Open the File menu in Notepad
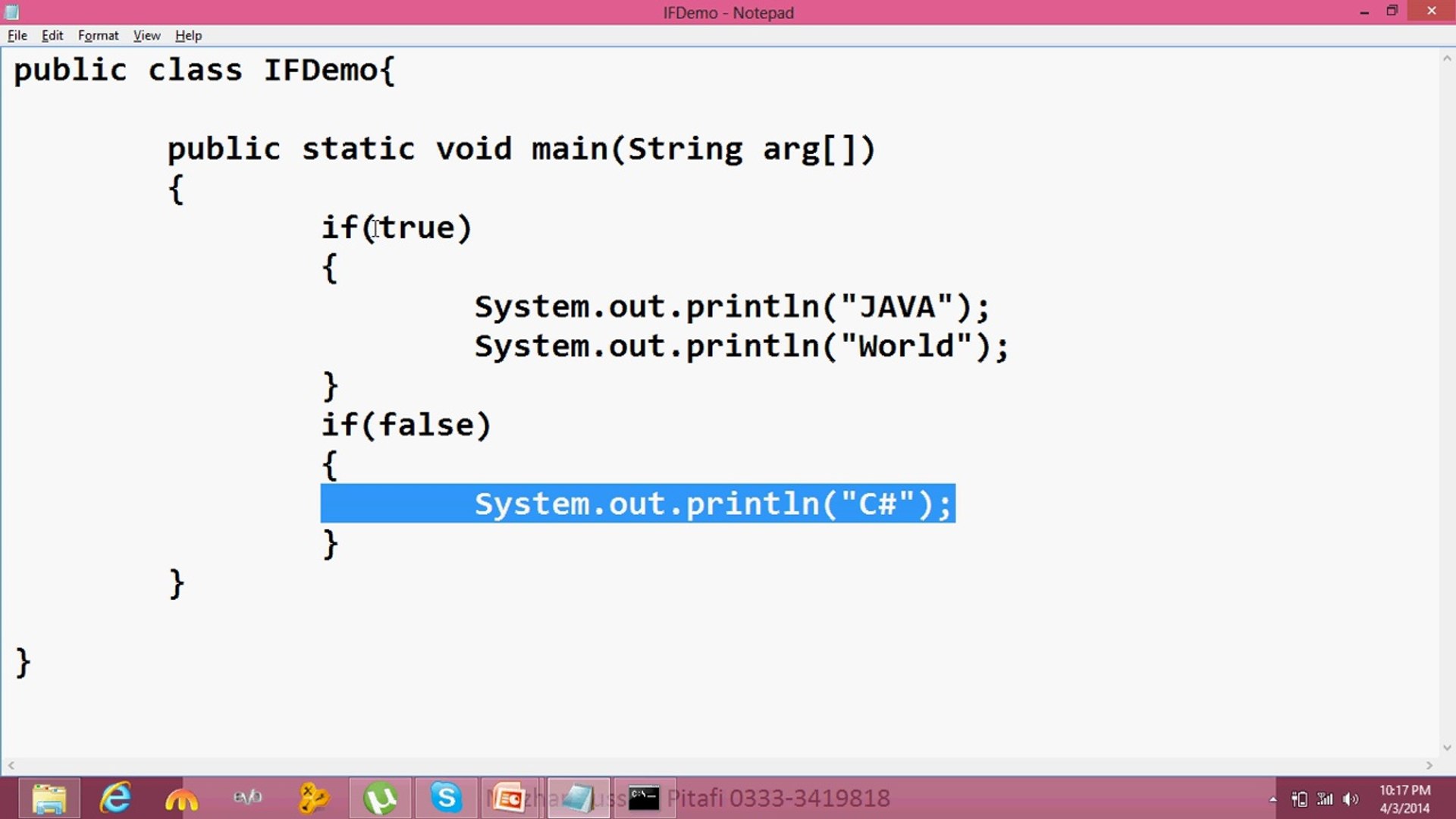 (x=16, y=35)
